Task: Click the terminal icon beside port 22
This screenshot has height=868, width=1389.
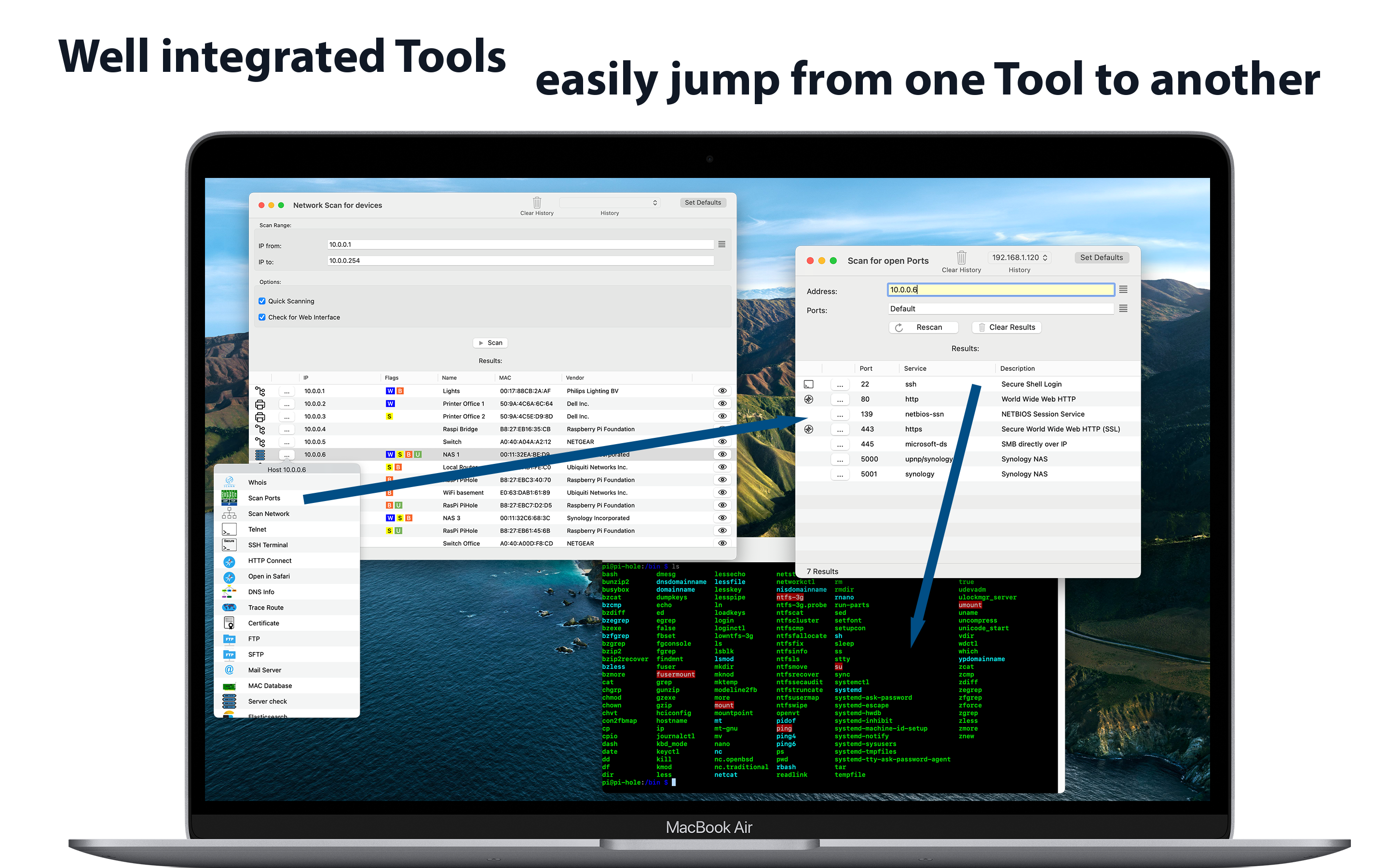Action: (x=809, y=384)
